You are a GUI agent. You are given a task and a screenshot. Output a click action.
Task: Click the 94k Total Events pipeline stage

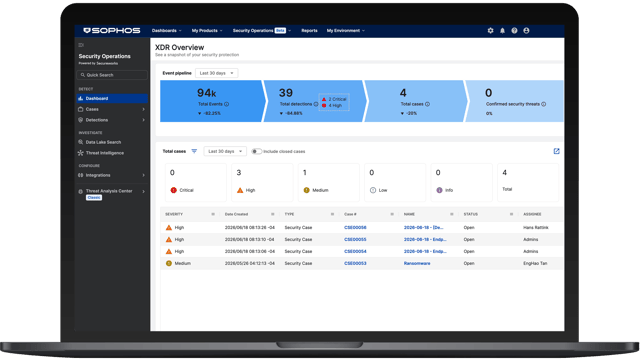[x=211, y=101]
